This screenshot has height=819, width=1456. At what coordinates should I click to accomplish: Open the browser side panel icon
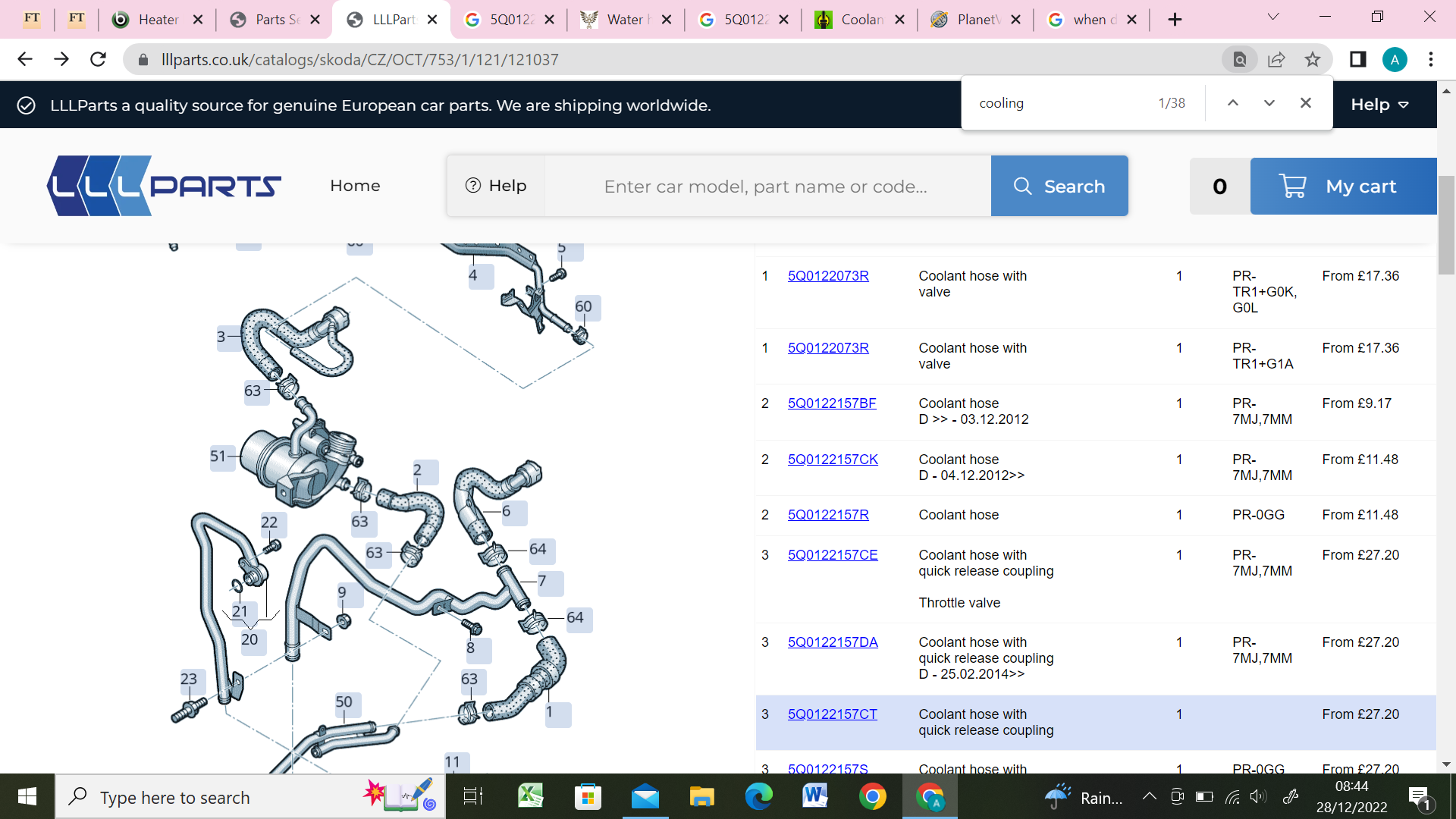tap(1357, 59)
